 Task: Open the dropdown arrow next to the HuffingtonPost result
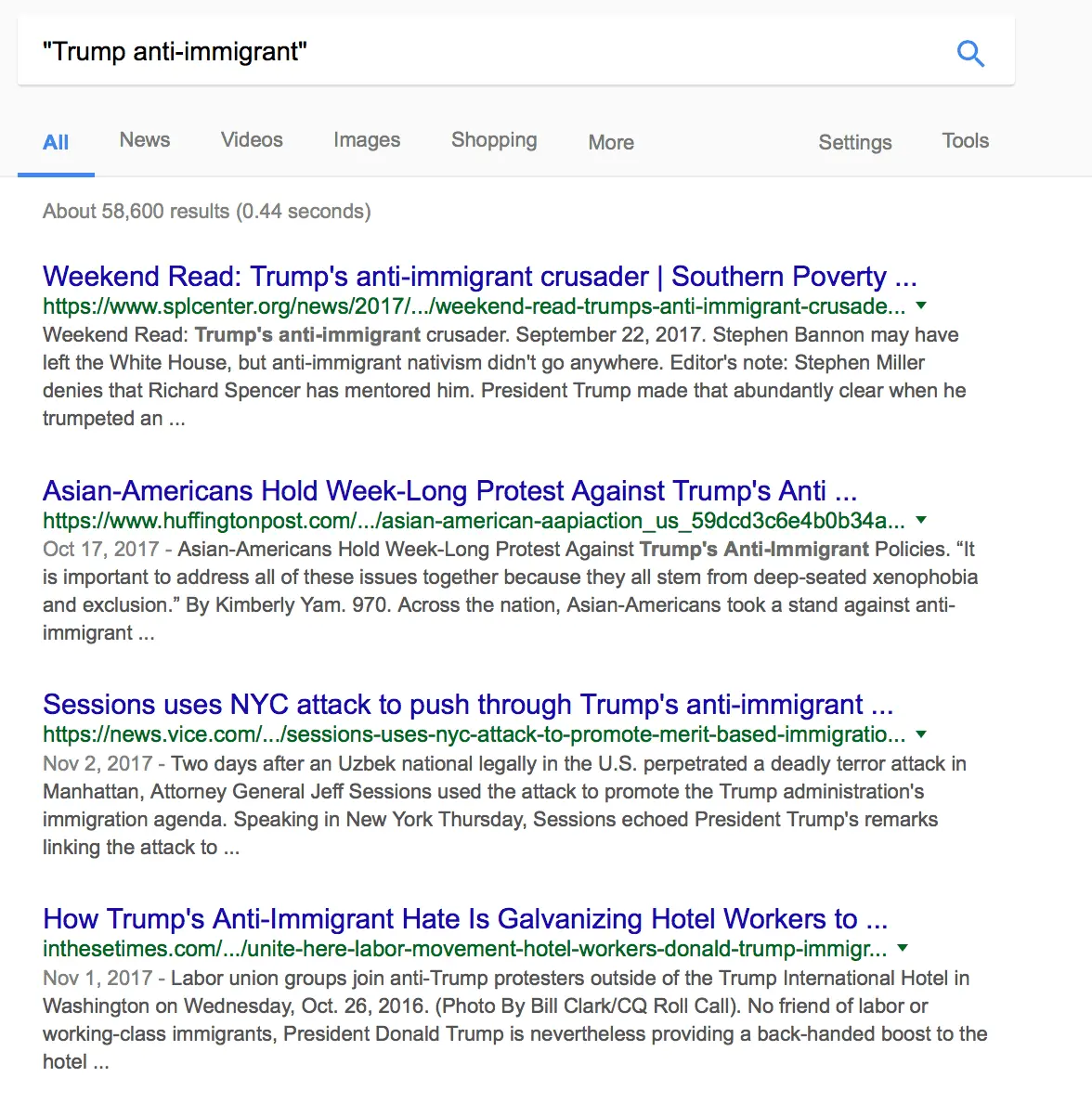[x=921, y=520]
